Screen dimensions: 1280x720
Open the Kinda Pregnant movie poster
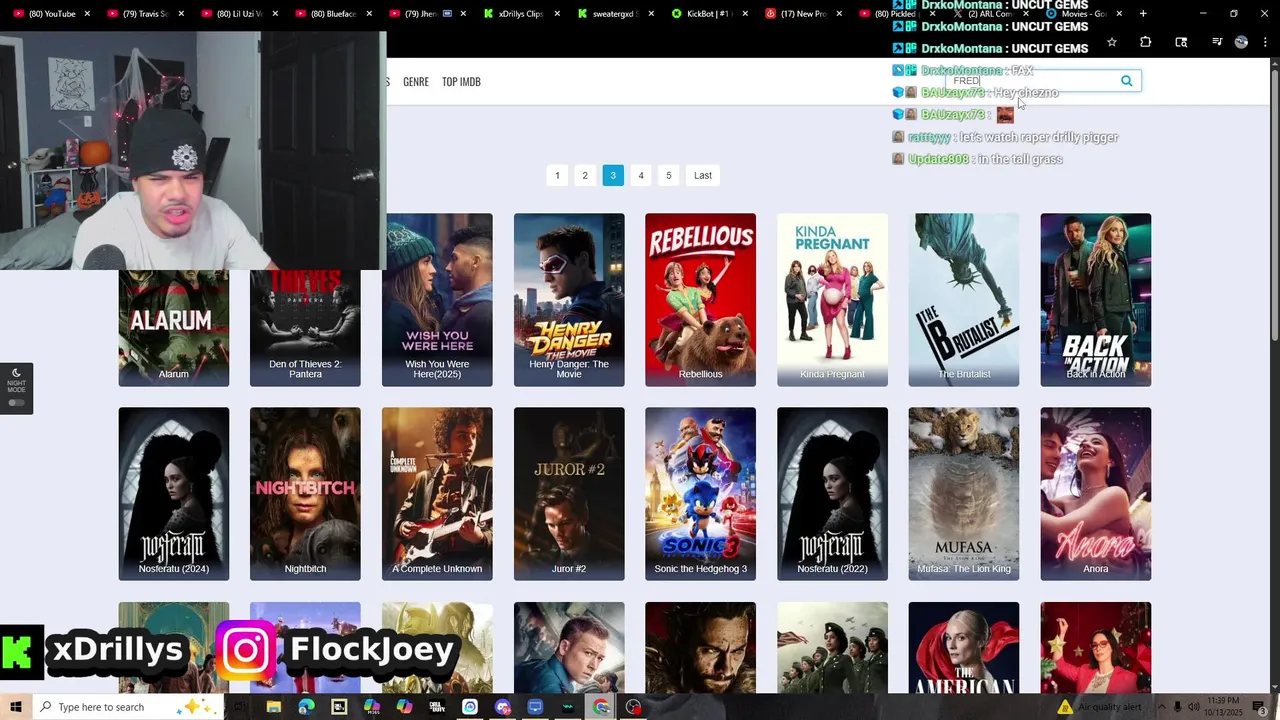[832, 300]
